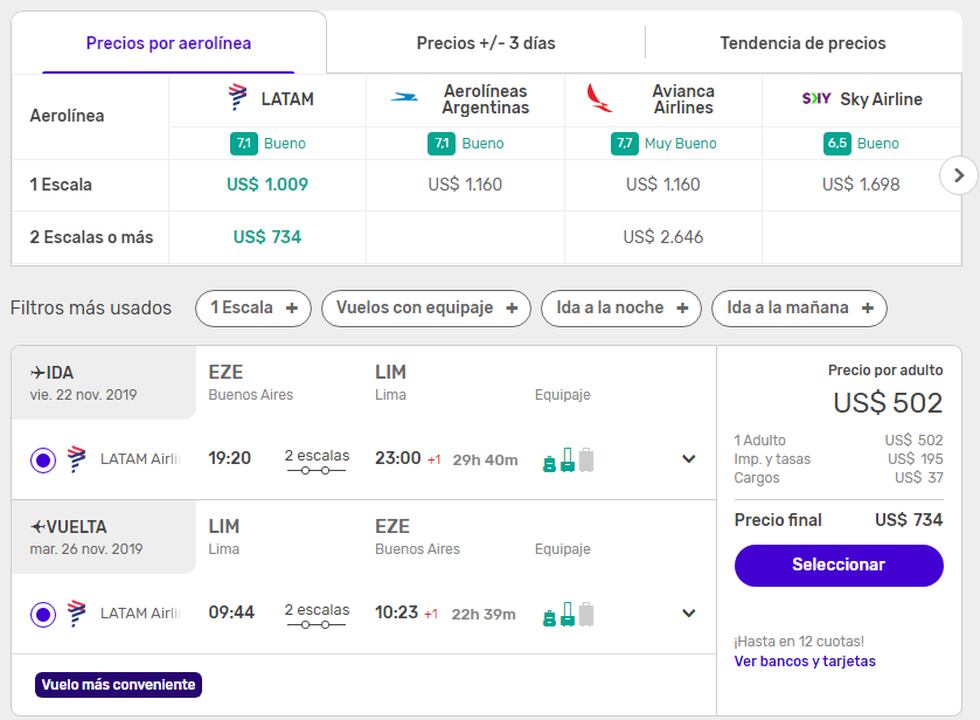Screen dimensions: 980x720
Task: Click the Aerolíneas Argentinas logo icon
Action: (405, 98)
